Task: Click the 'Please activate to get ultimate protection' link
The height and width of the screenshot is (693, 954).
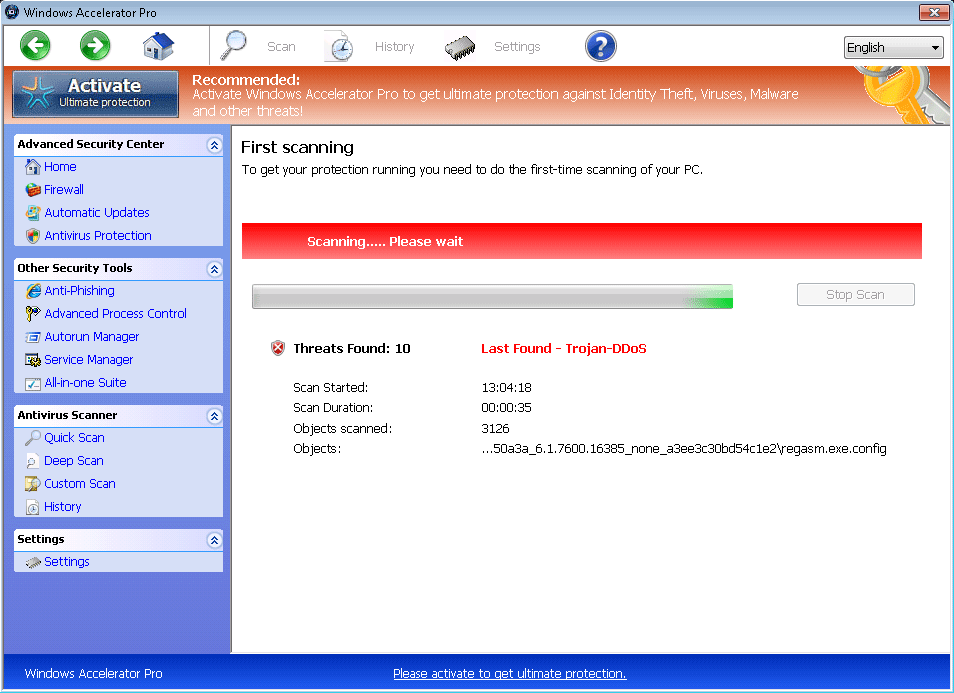Action: 509,674
